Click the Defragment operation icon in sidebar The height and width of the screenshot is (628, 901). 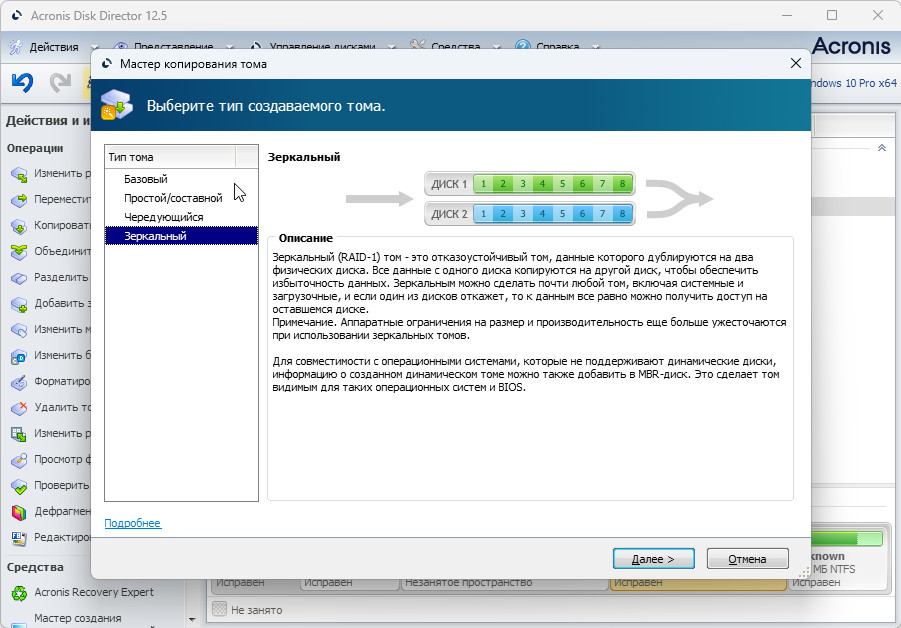[x=19, y=512]
